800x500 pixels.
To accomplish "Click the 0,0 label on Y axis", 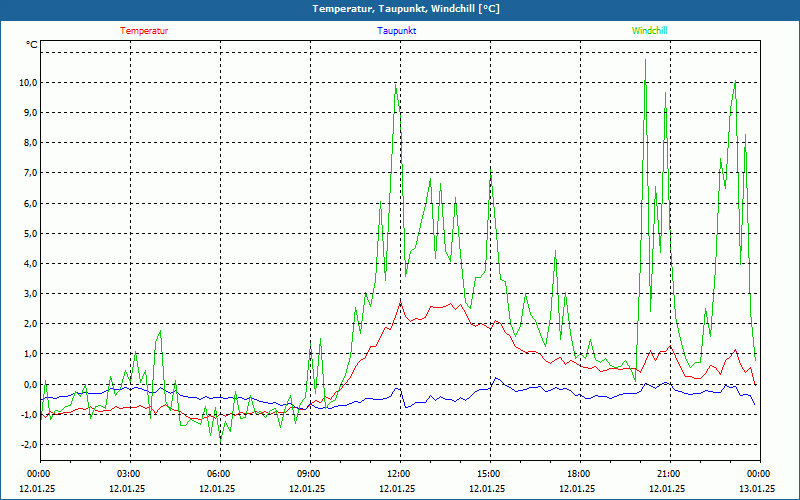I will pyautogui.click(x=27, y=384).
